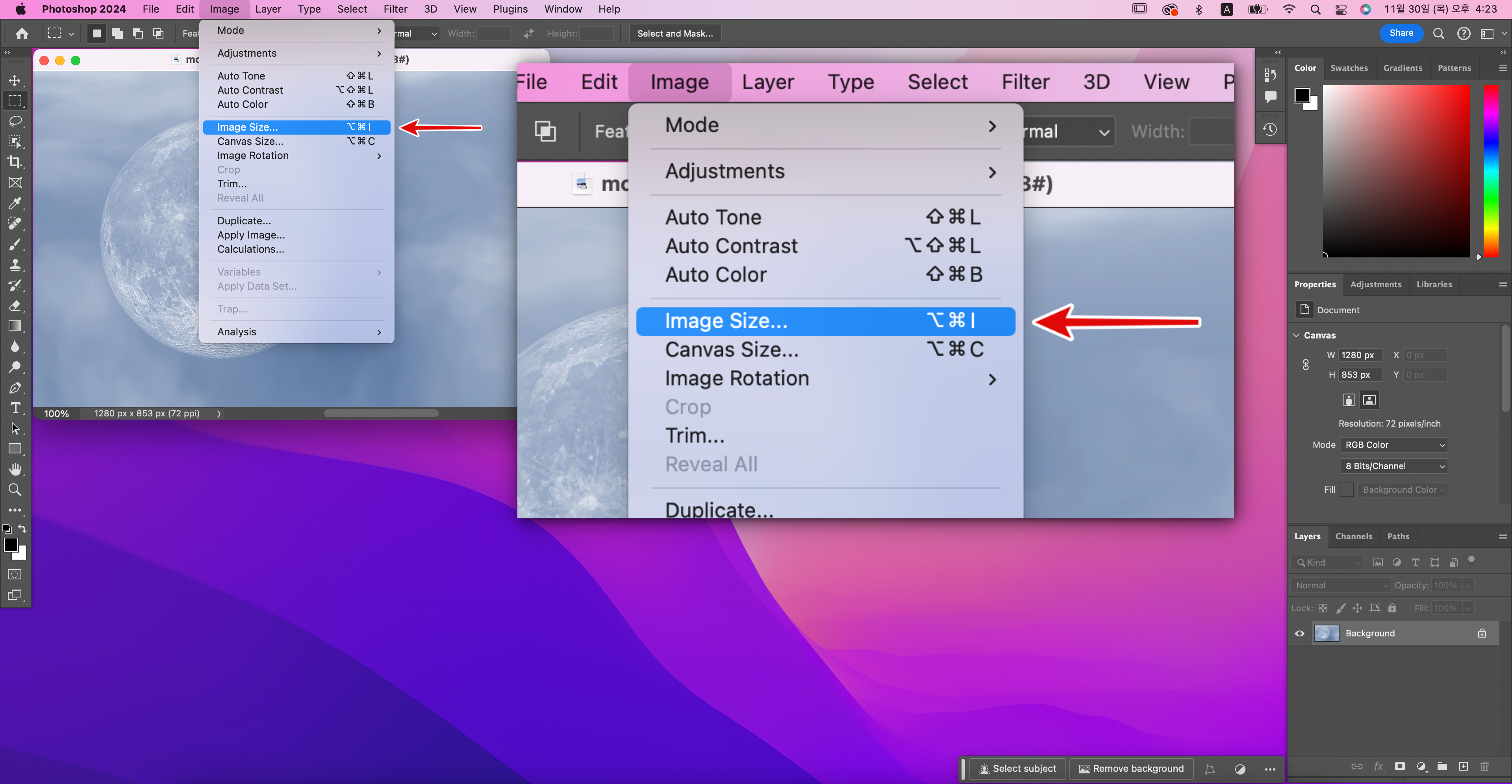Open the Normal blend mode dropdown
The image size is (1512, 784).
[1341, 585]
